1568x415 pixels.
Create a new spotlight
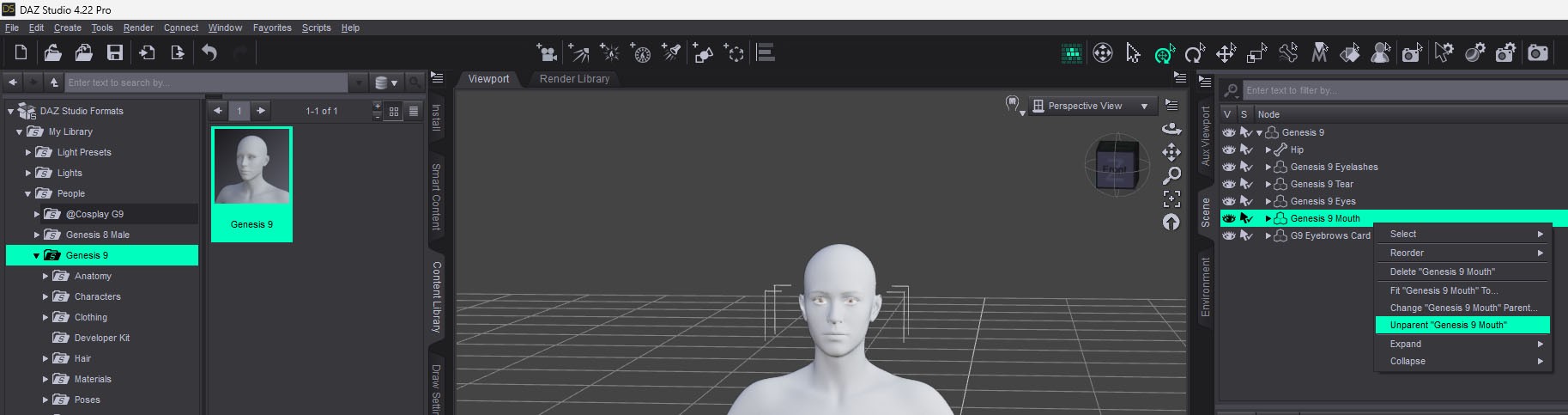coord(671,53)
